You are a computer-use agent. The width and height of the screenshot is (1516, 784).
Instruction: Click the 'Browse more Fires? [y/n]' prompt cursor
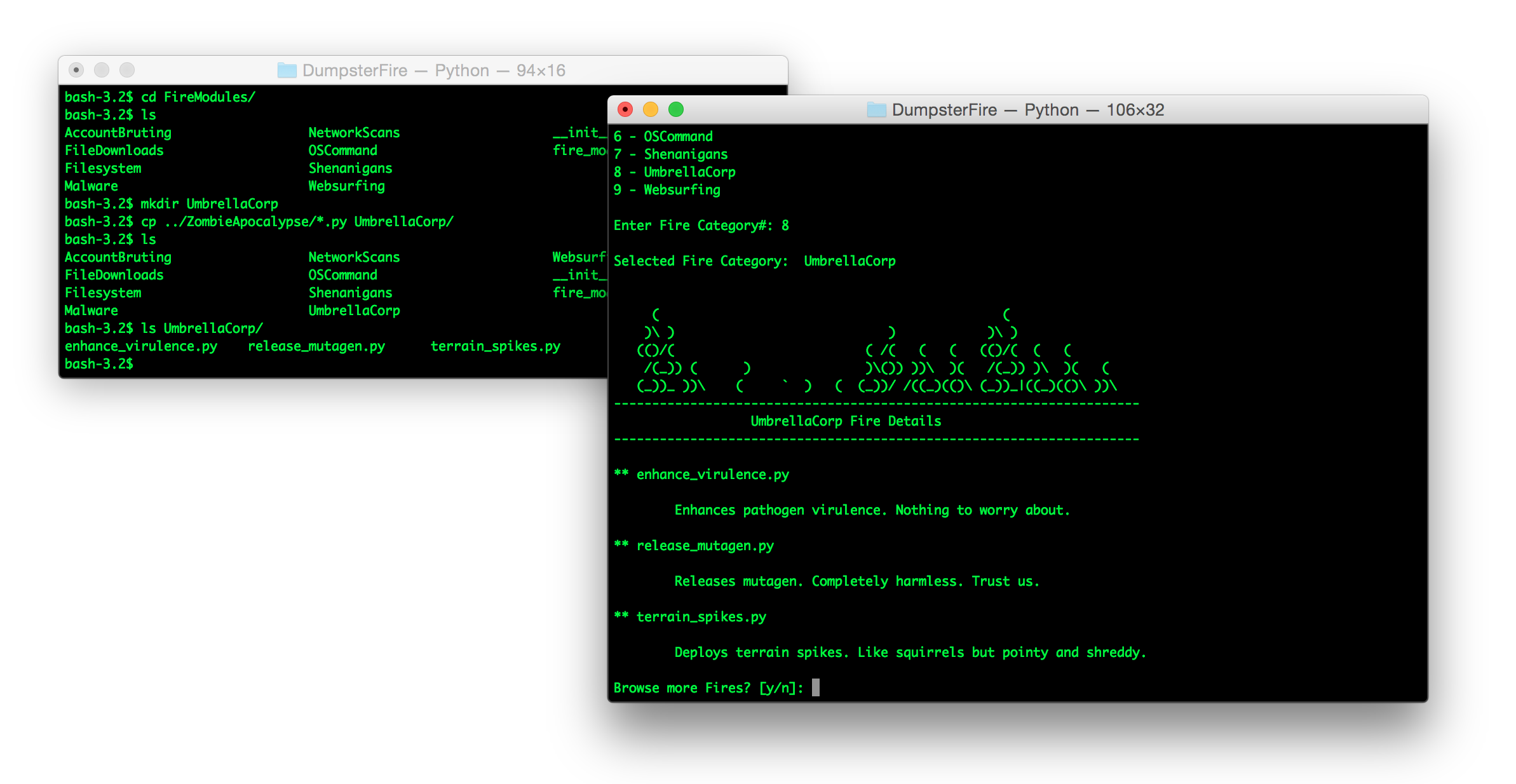816,687
